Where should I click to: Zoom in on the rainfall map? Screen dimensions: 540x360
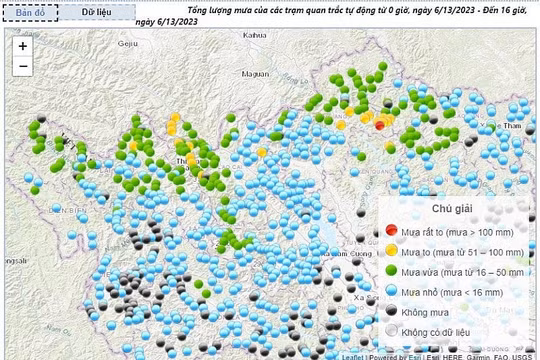(23, 46)
